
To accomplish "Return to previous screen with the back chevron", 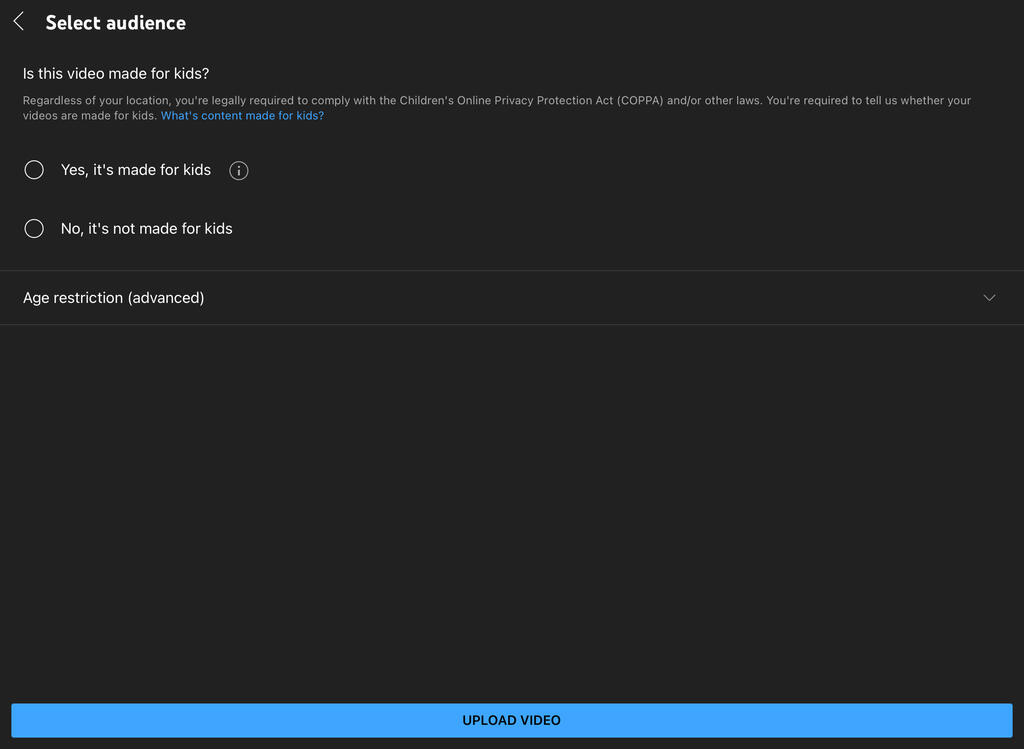I will pos(19,22).
